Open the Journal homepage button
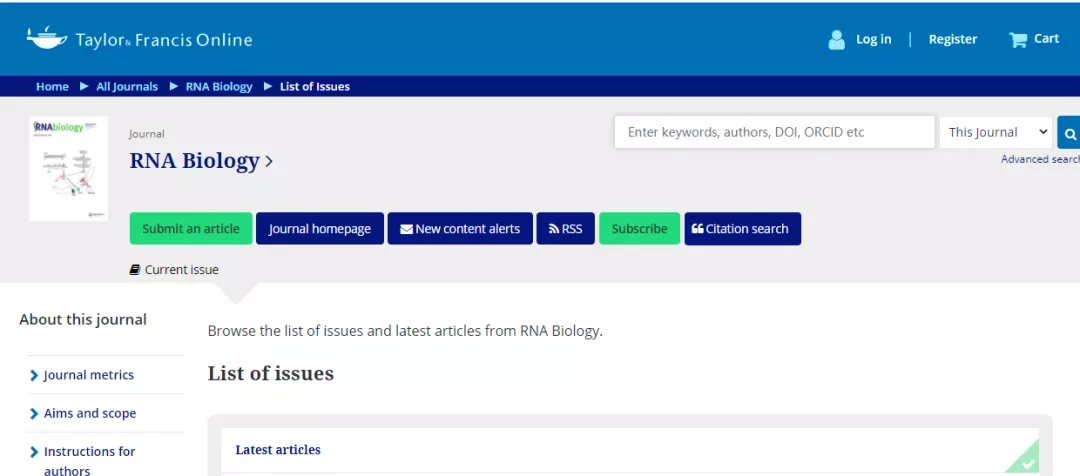1080x476 pixels. (x=319, y=229)
